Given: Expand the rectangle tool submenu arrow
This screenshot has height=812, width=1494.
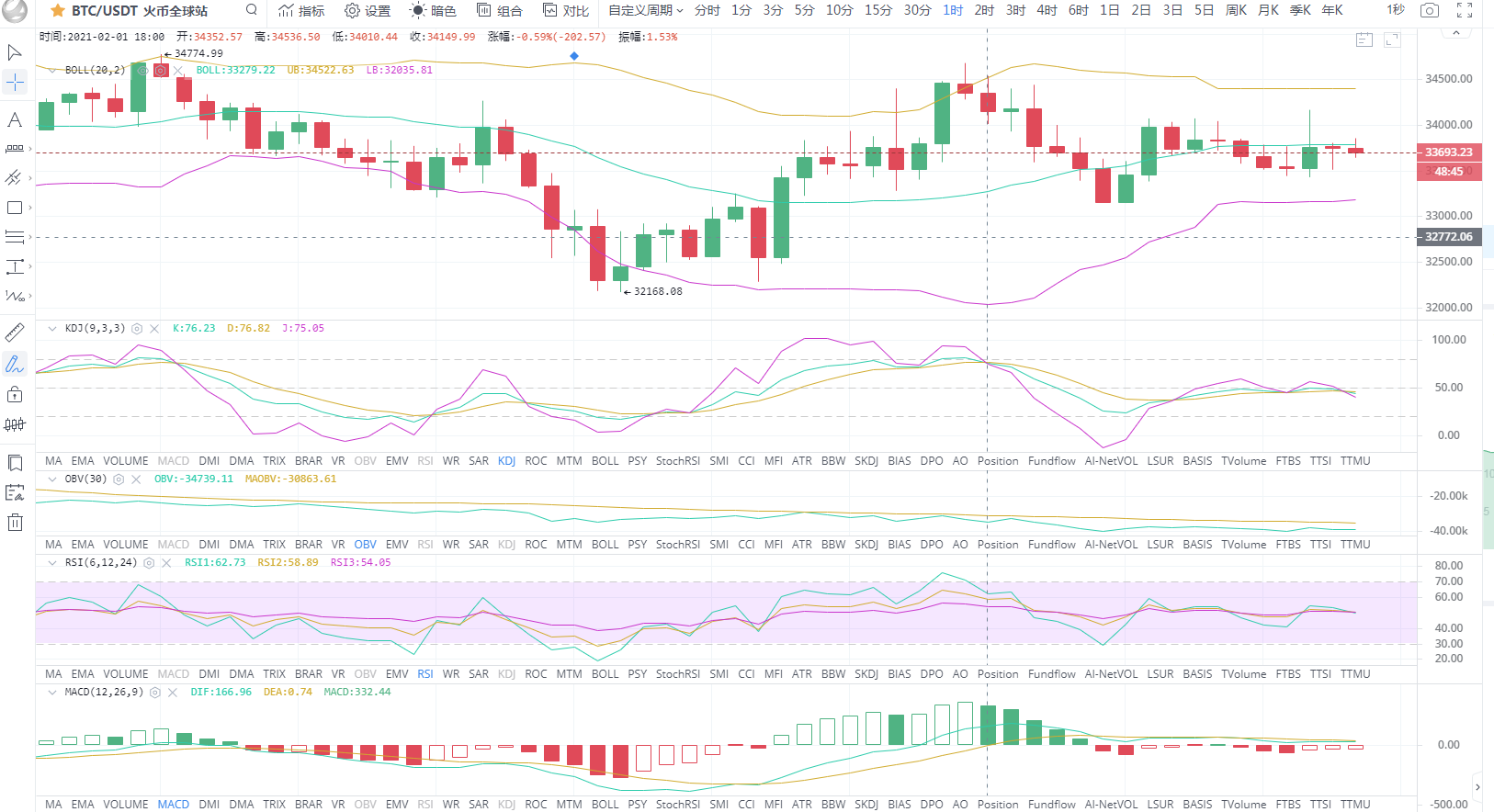Looking at the screenshot, I should click(x=30, y=208).
